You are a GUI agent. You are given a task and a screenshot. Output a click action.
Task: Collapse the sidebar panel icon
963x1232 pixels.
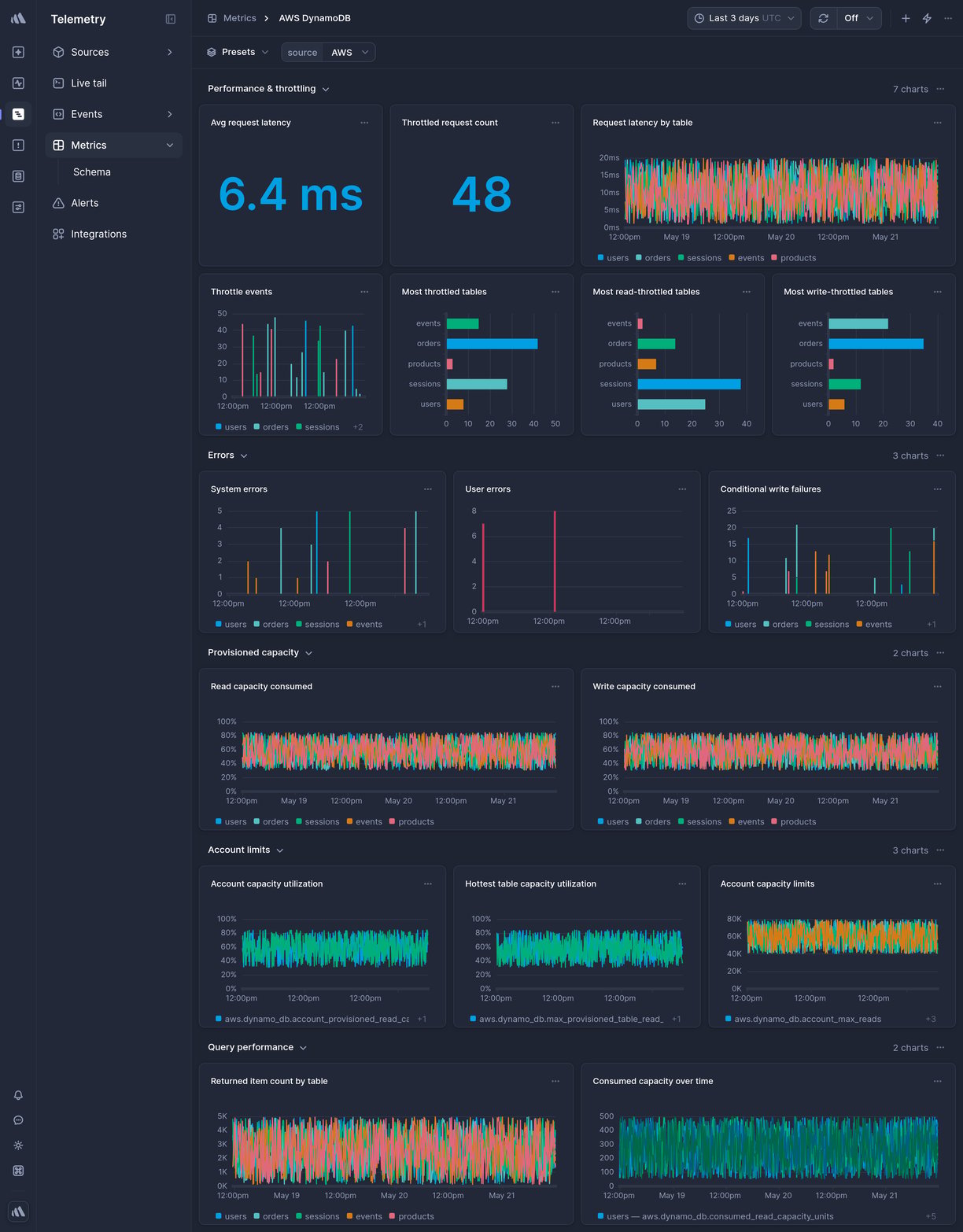click(171, 19)
